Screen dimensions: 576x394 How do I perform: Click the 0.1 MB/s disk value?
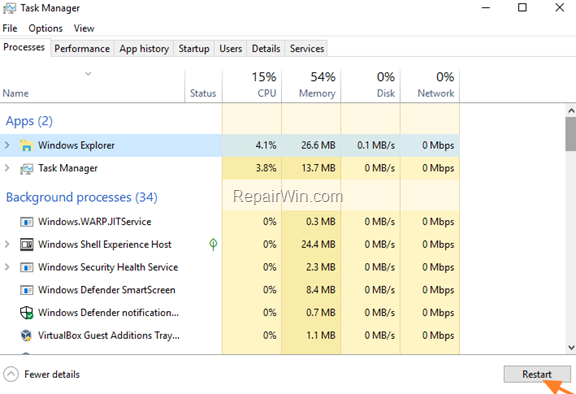[376, 145]
